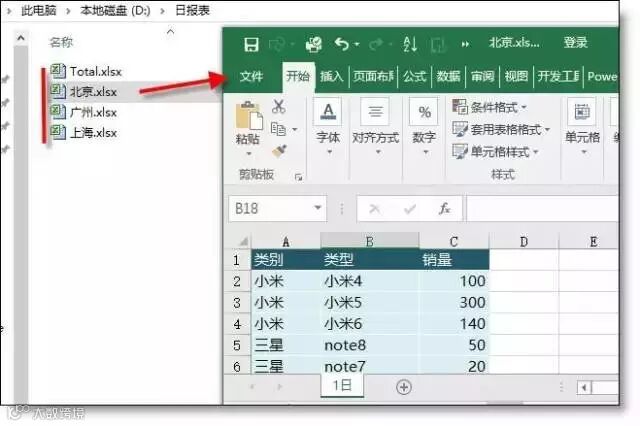Click the 单元格 cells group icon
The width and height of the screenshot is (640, 426).
(582, 111)
